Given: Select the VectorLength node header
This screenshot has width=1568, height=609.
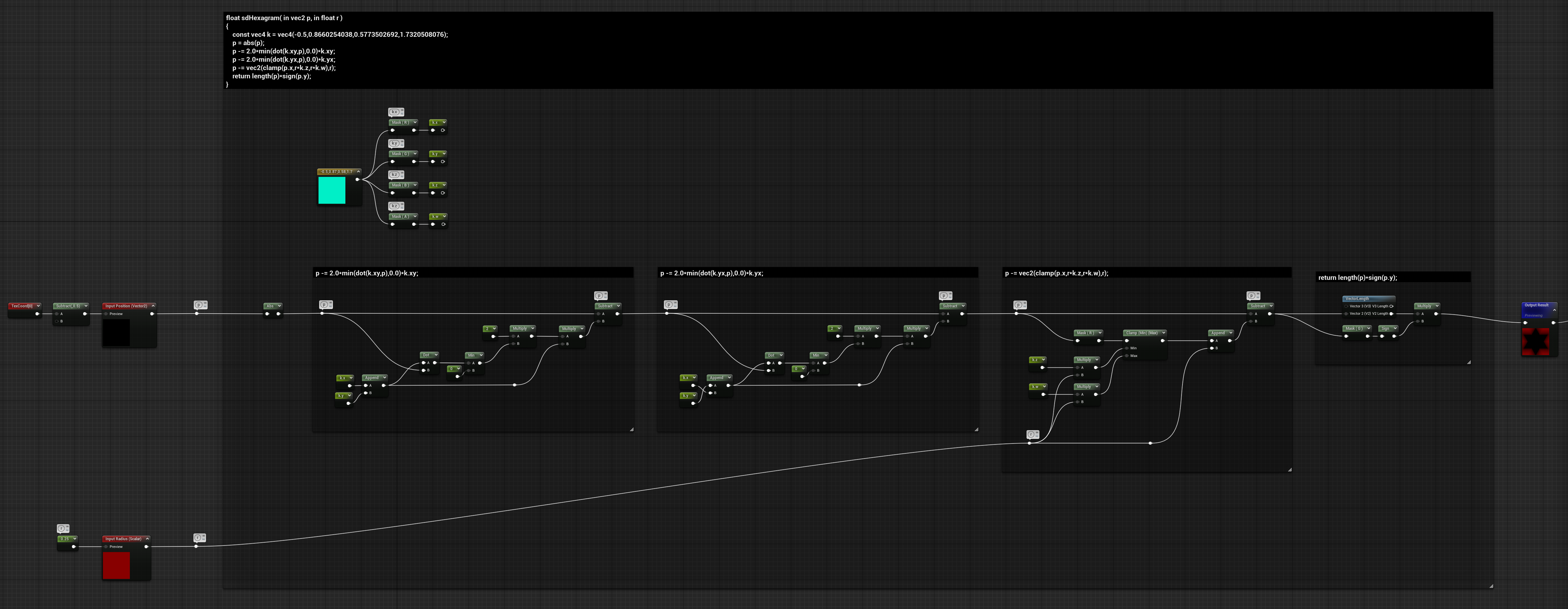Looking at the screenshot, I should coord(1368,298).
